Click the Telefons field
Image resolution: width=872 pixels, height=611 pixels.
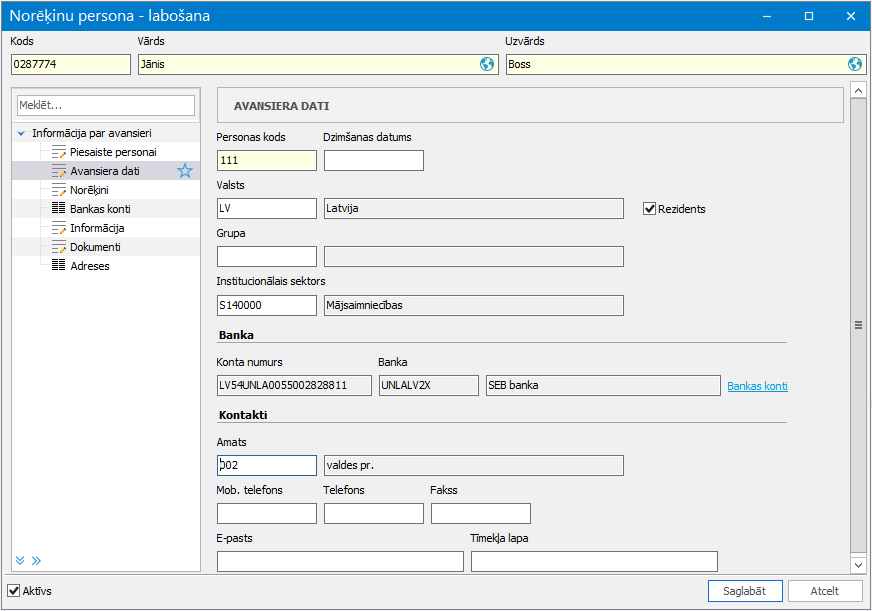374,513
